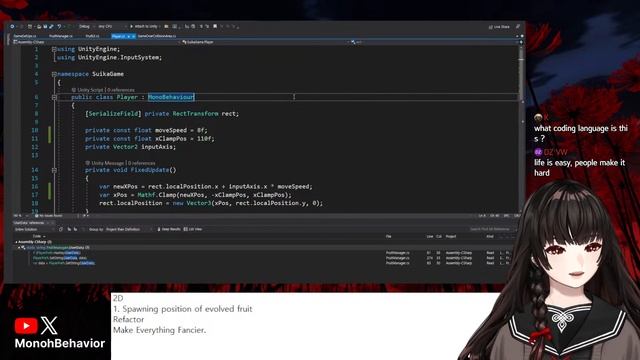Click the xClampPos constant declaration
The image size is (640, 360).
click(x=149, y=139)
